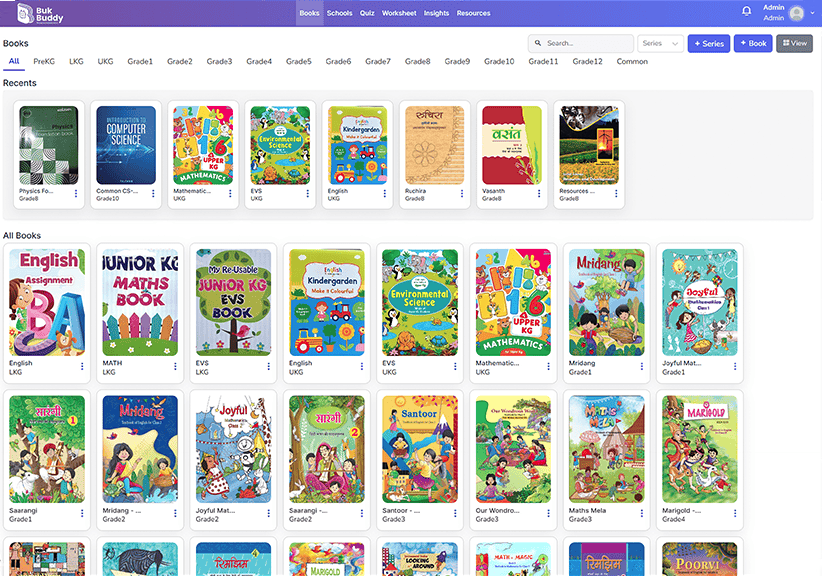Open the Marigold Grade4 book cover

pos(700,449)
